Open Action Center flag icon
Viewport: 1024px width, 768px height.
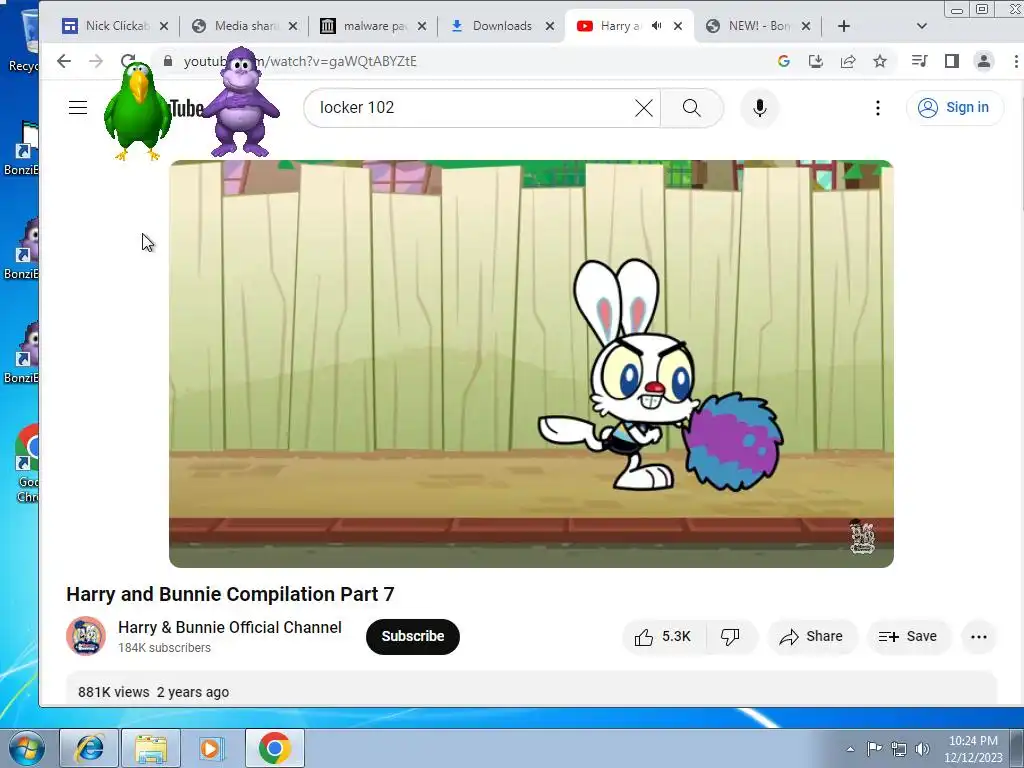874,748
